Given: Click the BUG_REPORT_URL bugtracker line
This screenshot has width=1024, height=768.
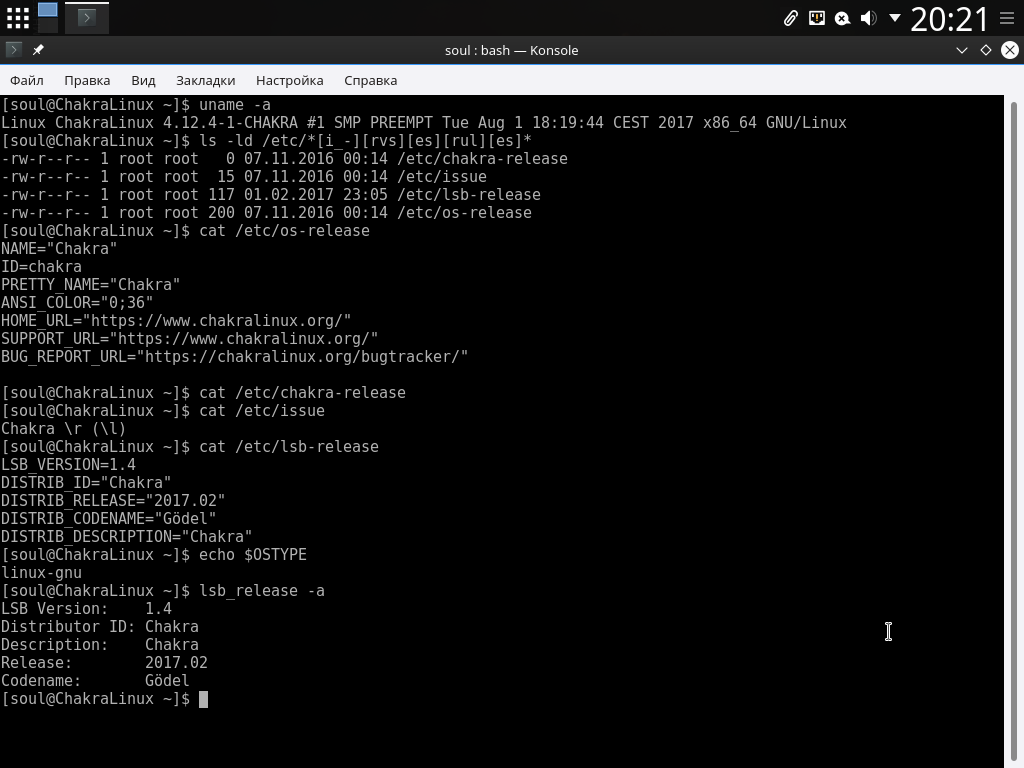Looking at the screenshot, I should click(x=234, y=357).
